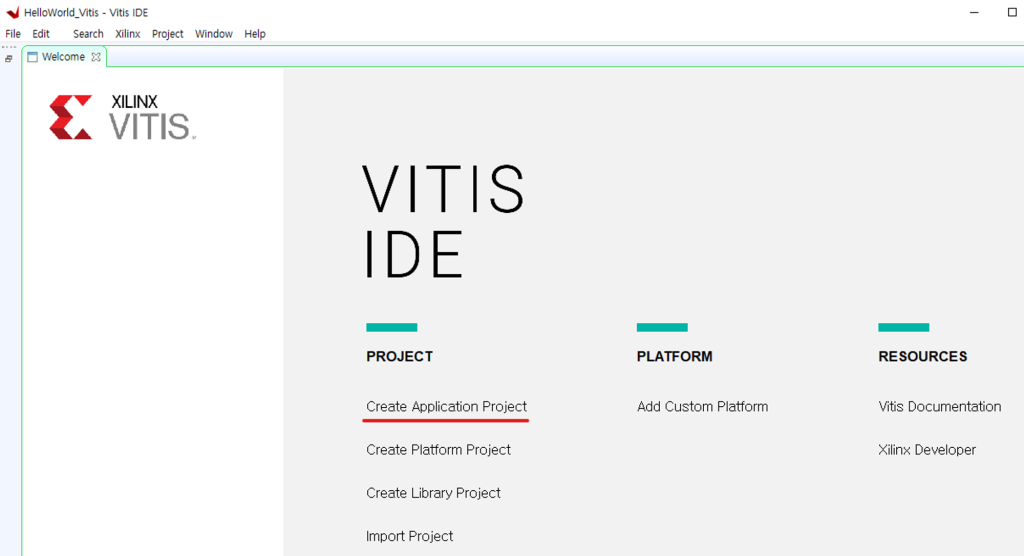Image resolution: width=1024 pixels, height=556 pixels.
Task: Open the Project menu
Action: click(168, 34)
